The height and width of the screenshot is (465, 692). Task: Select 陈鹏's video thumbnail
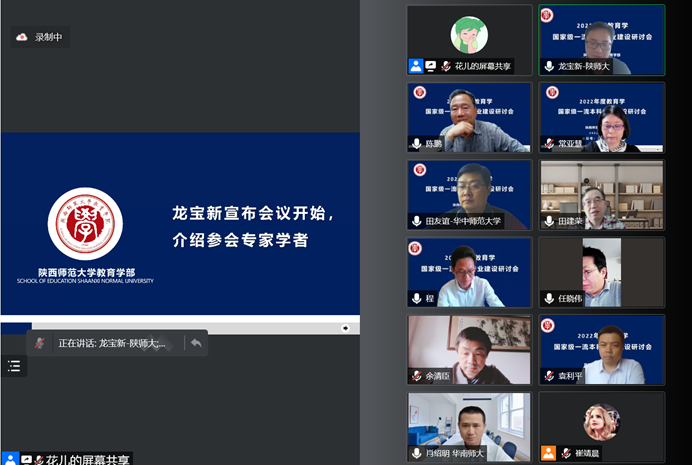click(469, 117)
